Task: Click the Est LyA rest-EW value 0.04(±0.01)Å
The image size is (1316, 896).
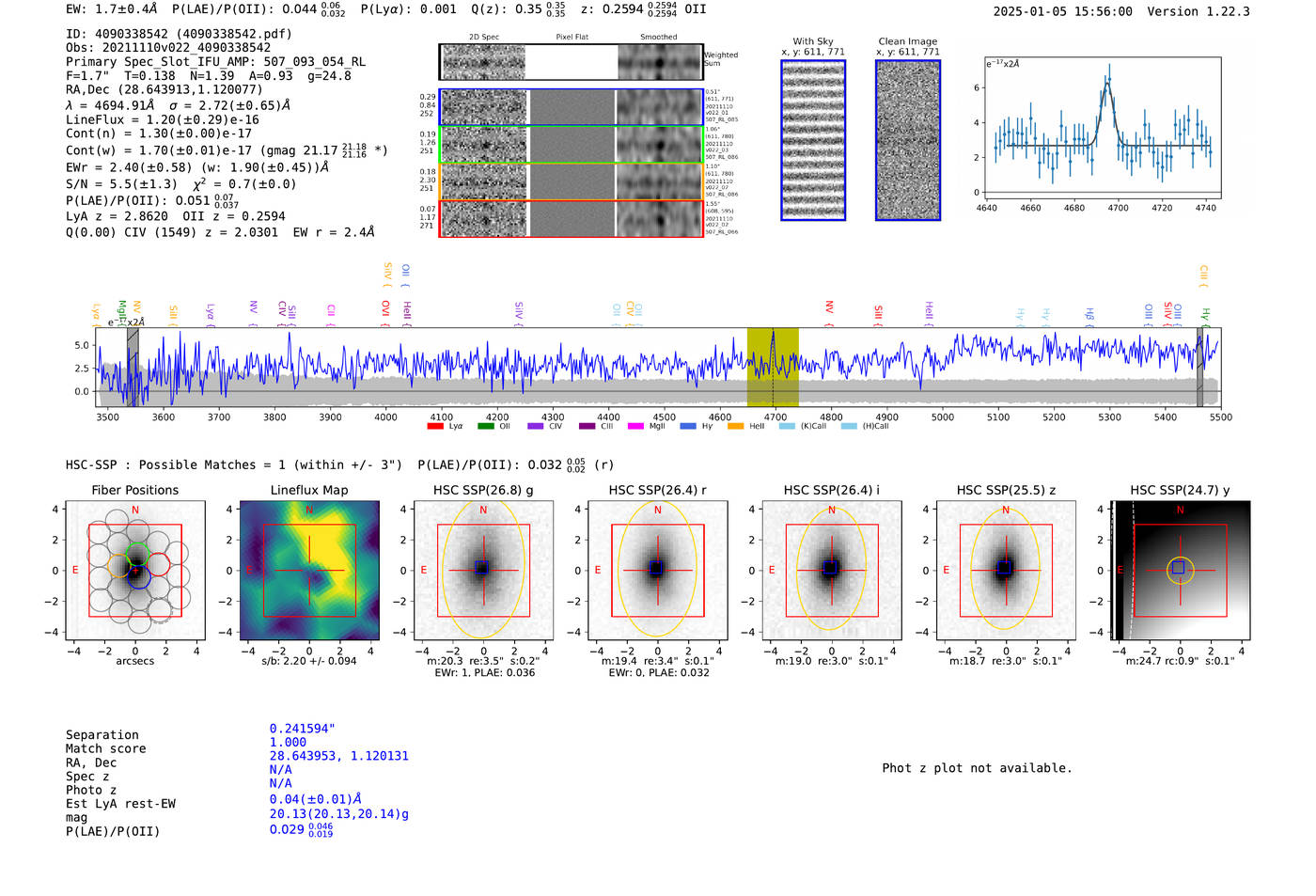Action: [316, 799]
